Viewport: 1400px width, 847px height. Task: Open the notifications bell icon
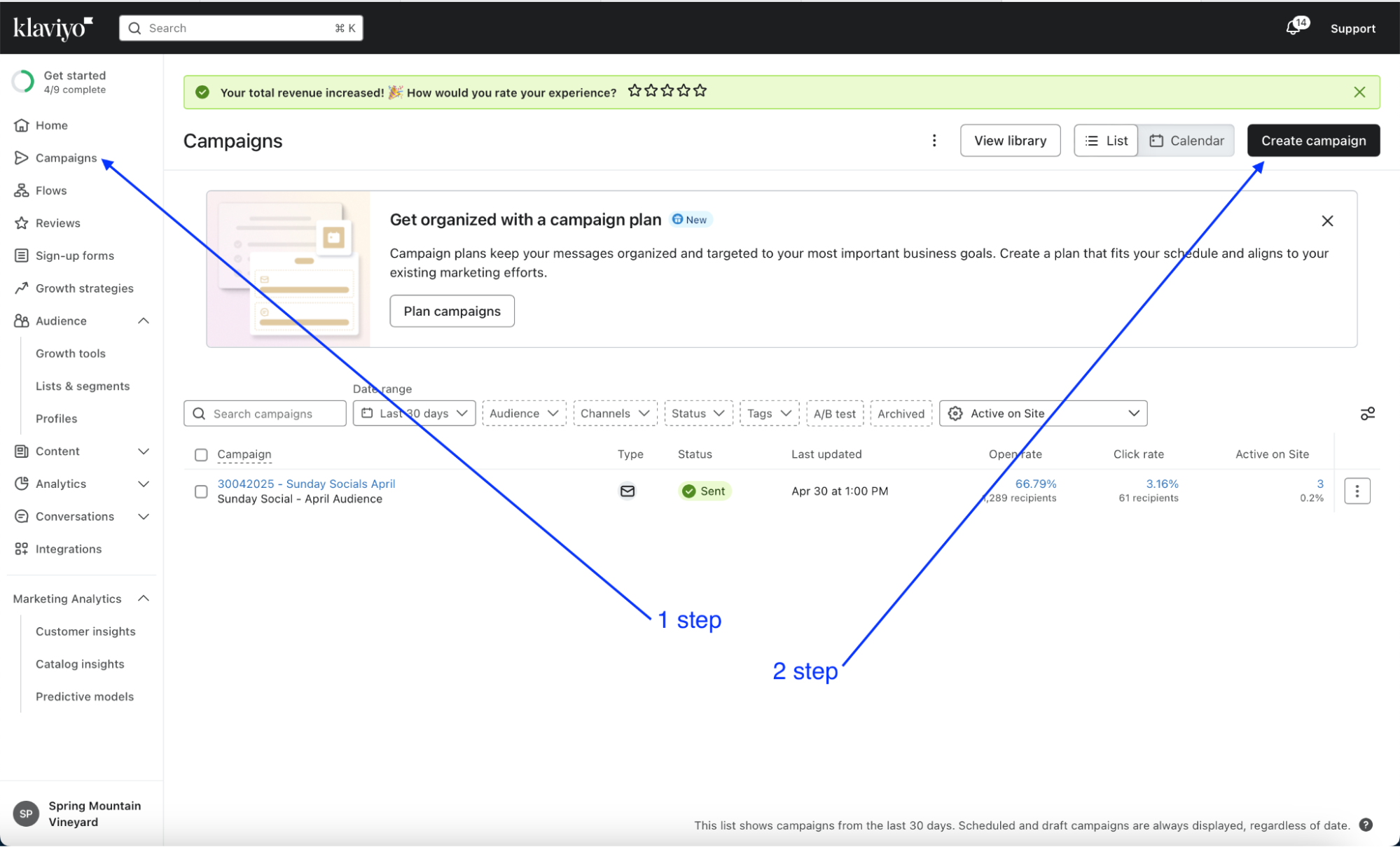pyautogui.click(x=1293, y=28)
